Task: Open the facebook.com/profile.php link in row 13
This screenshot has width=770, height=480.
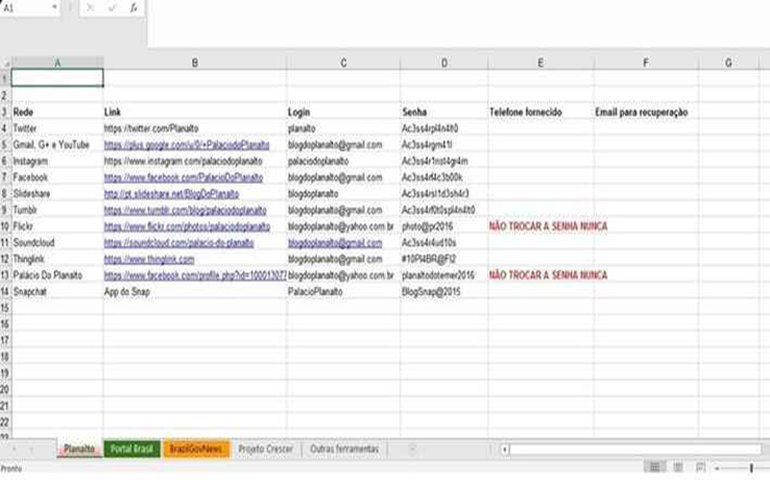Action: (195, 275)
